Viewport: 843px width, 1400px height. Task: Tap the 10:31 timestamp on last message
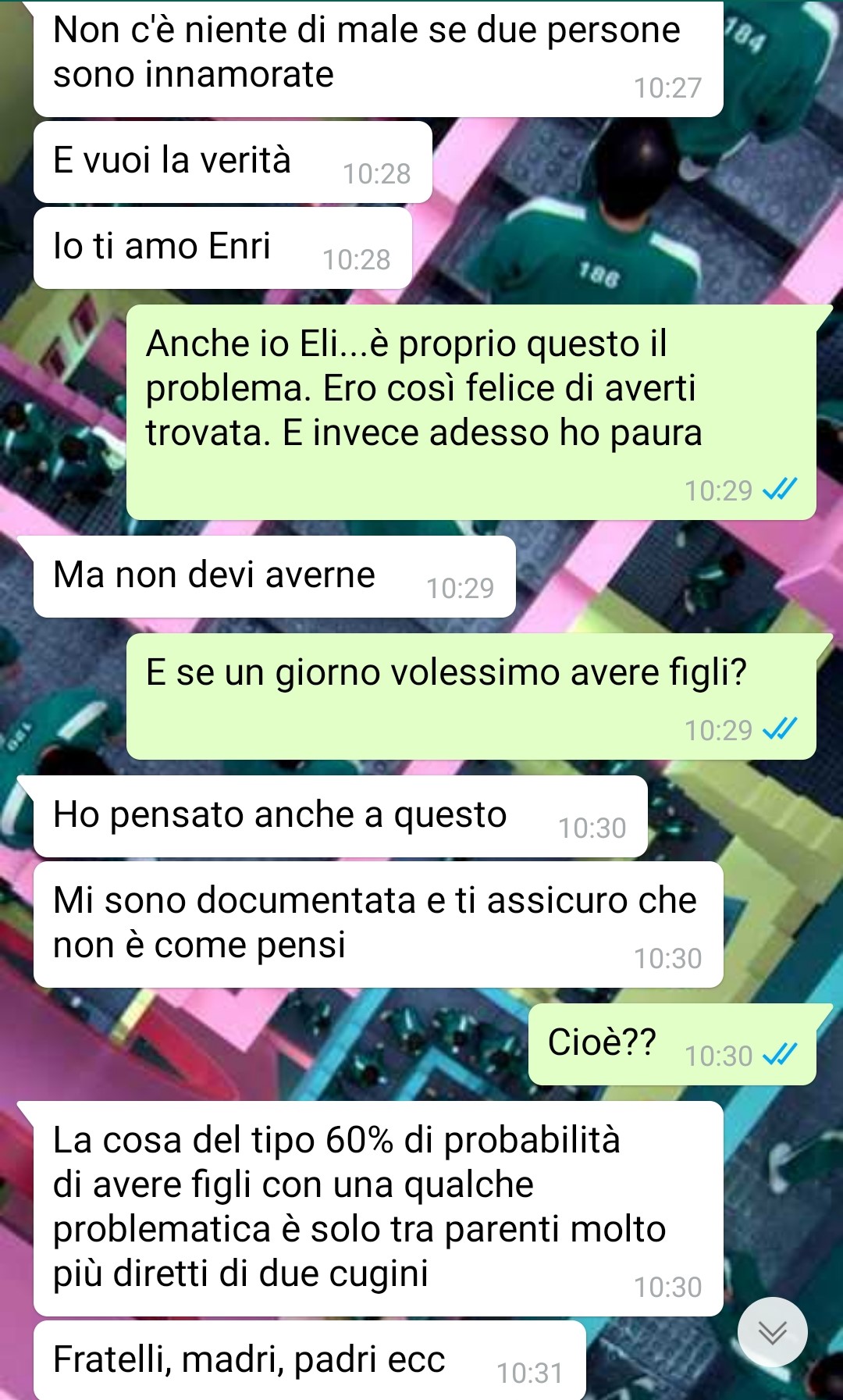coord(530,1373)
